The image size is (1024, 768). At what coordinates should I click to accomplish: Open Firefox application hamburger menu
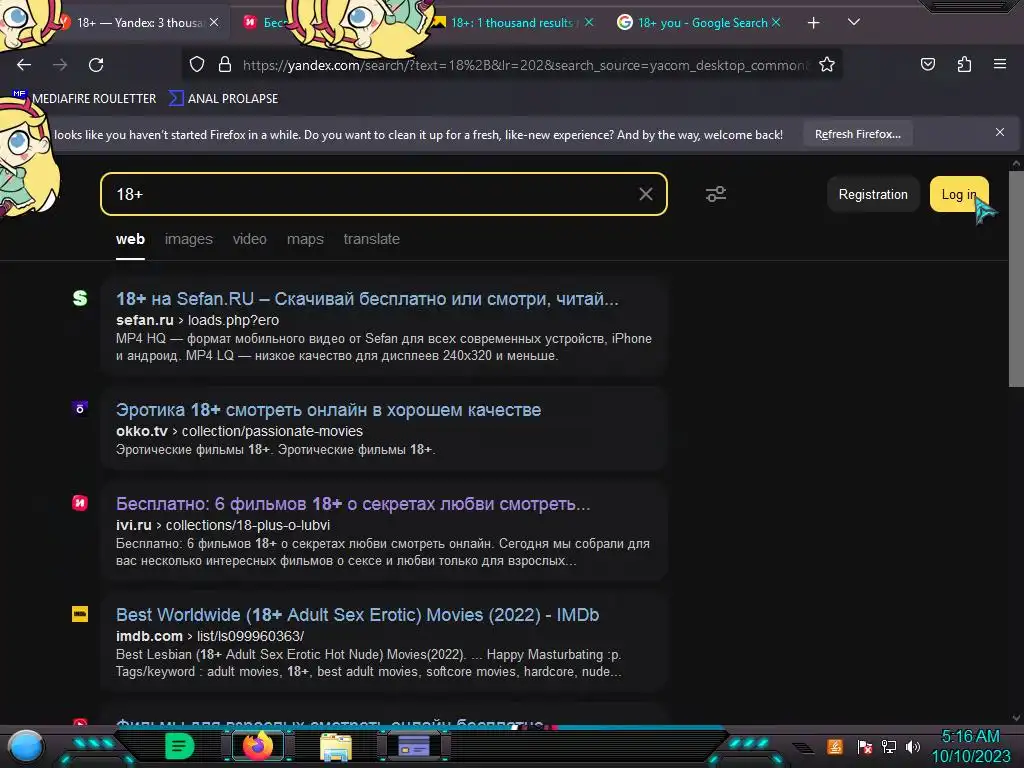[1000, 64]
